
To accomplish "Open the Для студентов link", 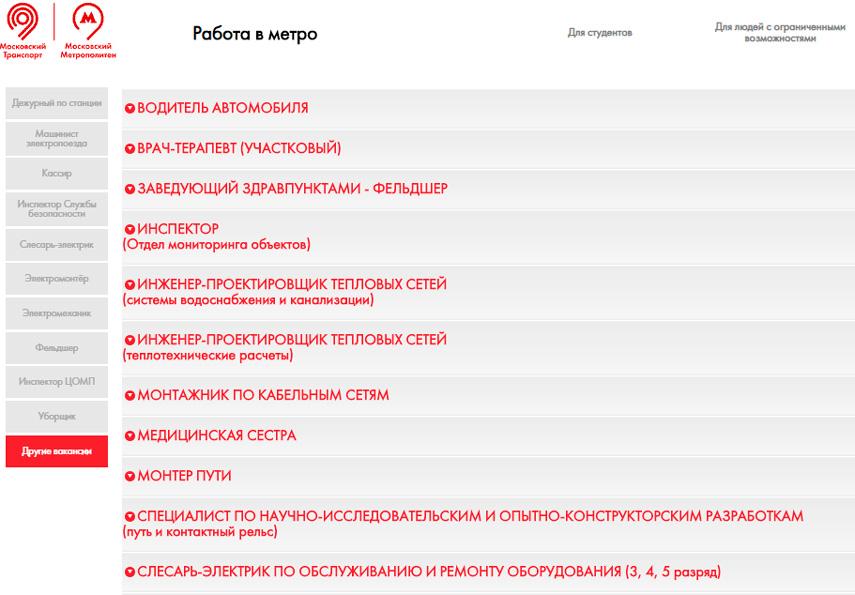I will 600,33.
